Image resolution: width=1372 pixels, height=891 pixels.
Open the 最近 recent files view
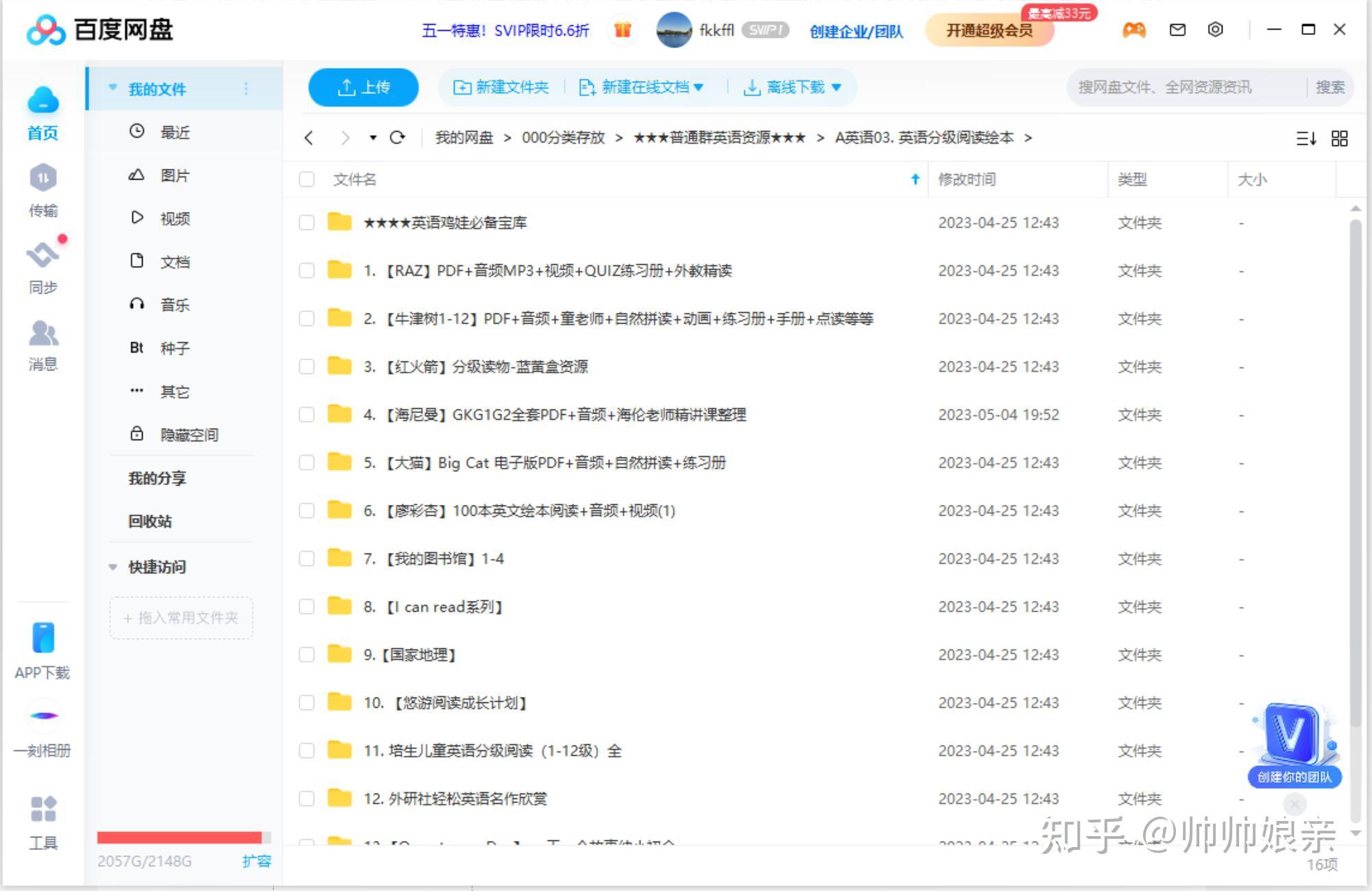pos(176,132)
